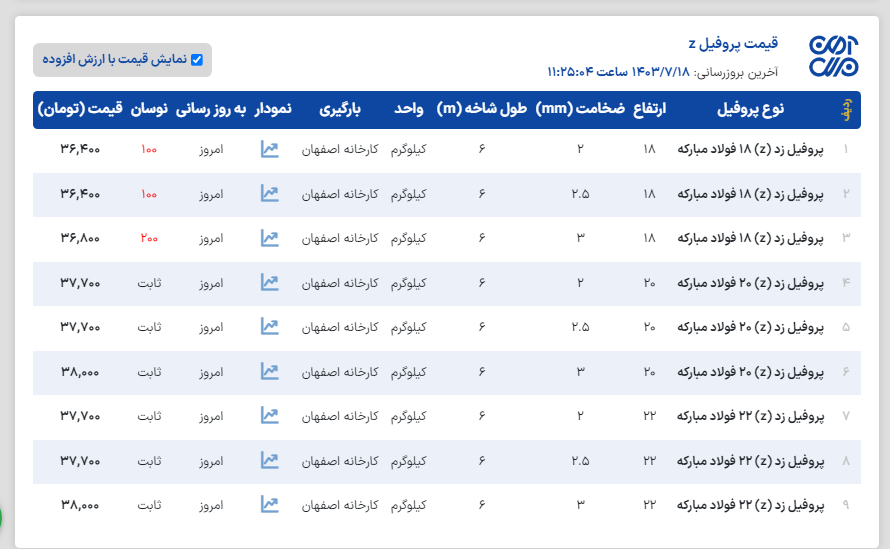Toggle the نمایش قیمت با ارزش افزوده checkbox

pyautogui.click(x=197, y=60)
